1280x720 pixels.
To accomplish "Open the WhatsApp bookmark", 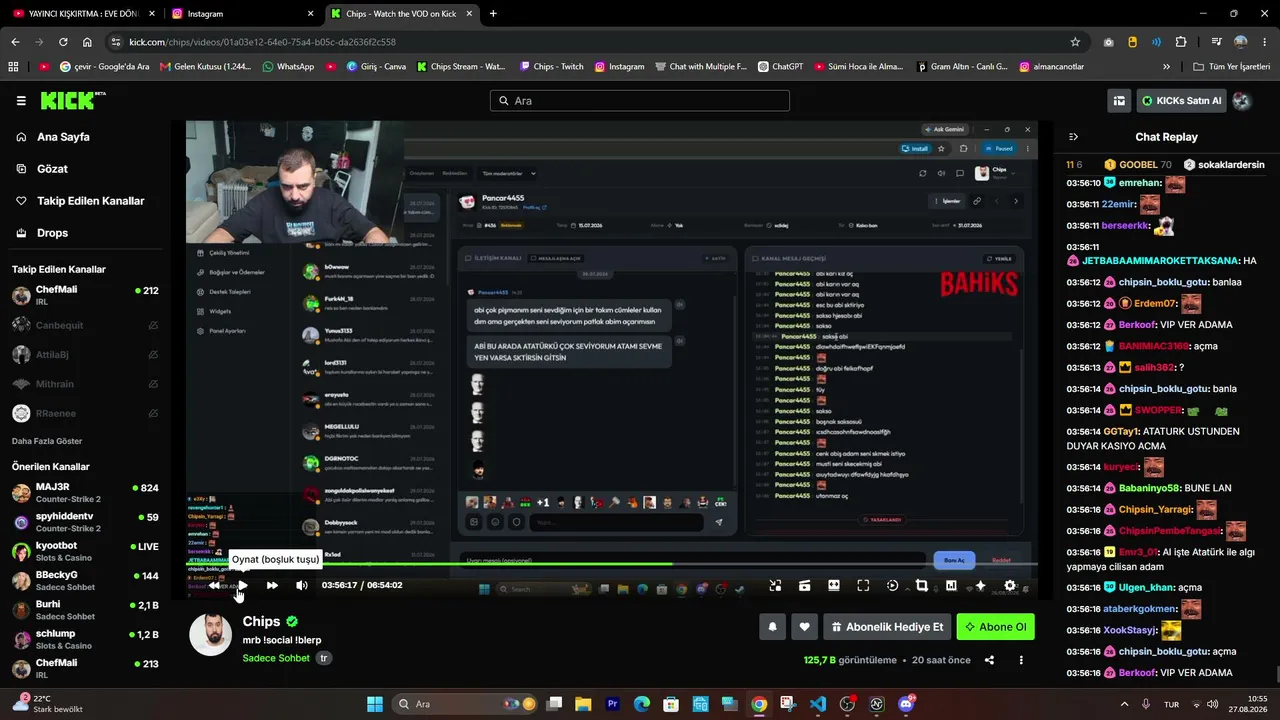I will [288, 67].
